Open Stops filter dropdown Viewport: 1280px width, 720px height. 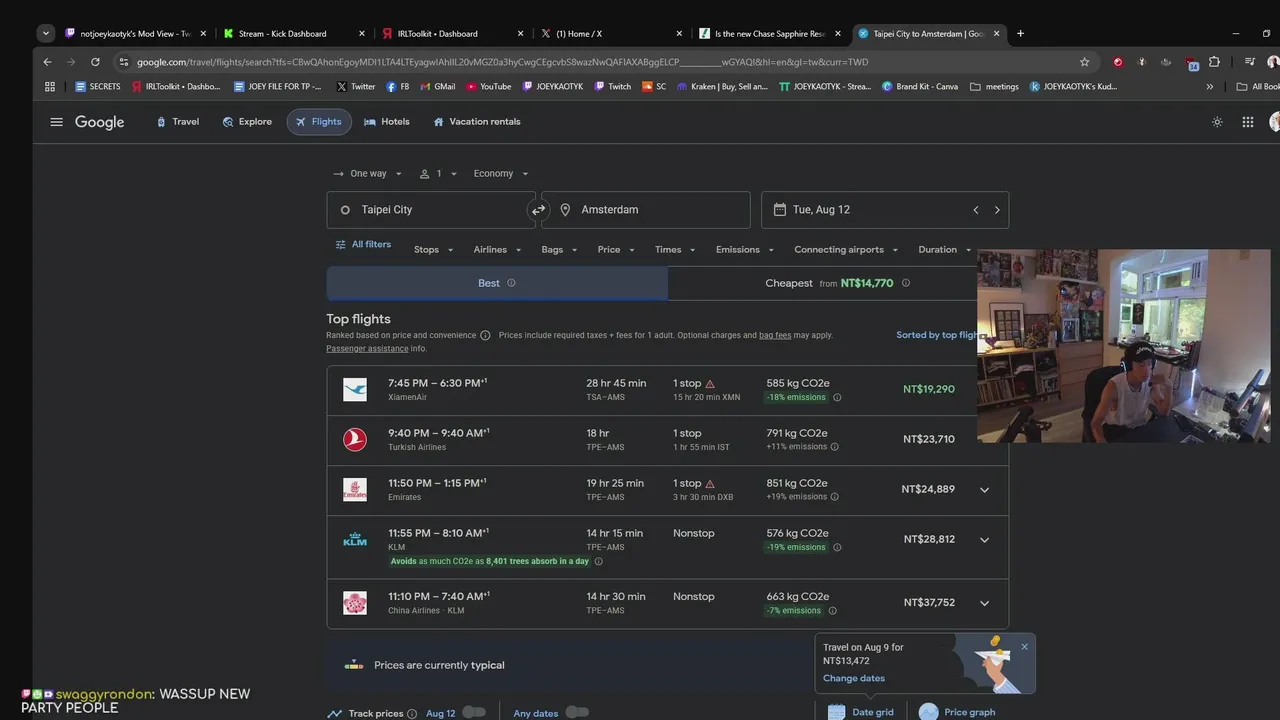coord(434,250)
